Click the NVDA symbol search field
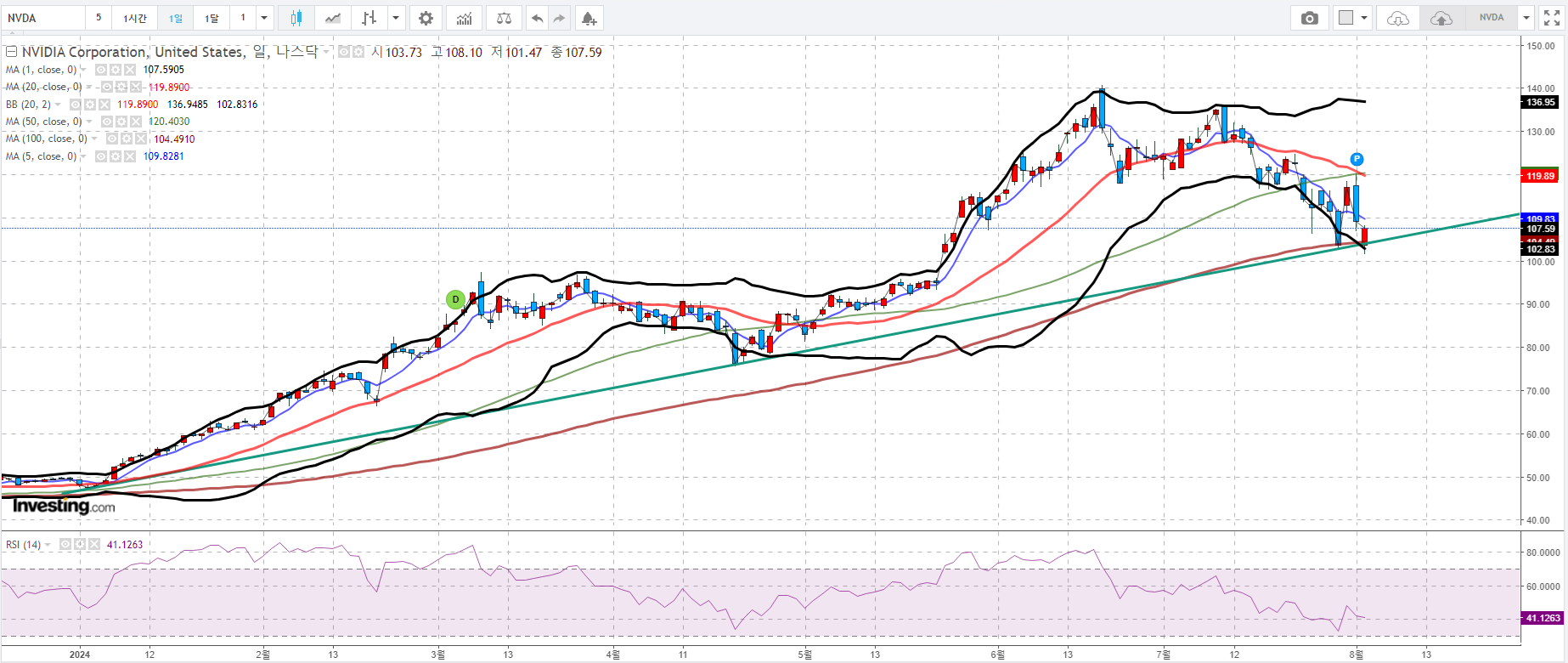The image size is (1568, 663). tap(43, 18)
